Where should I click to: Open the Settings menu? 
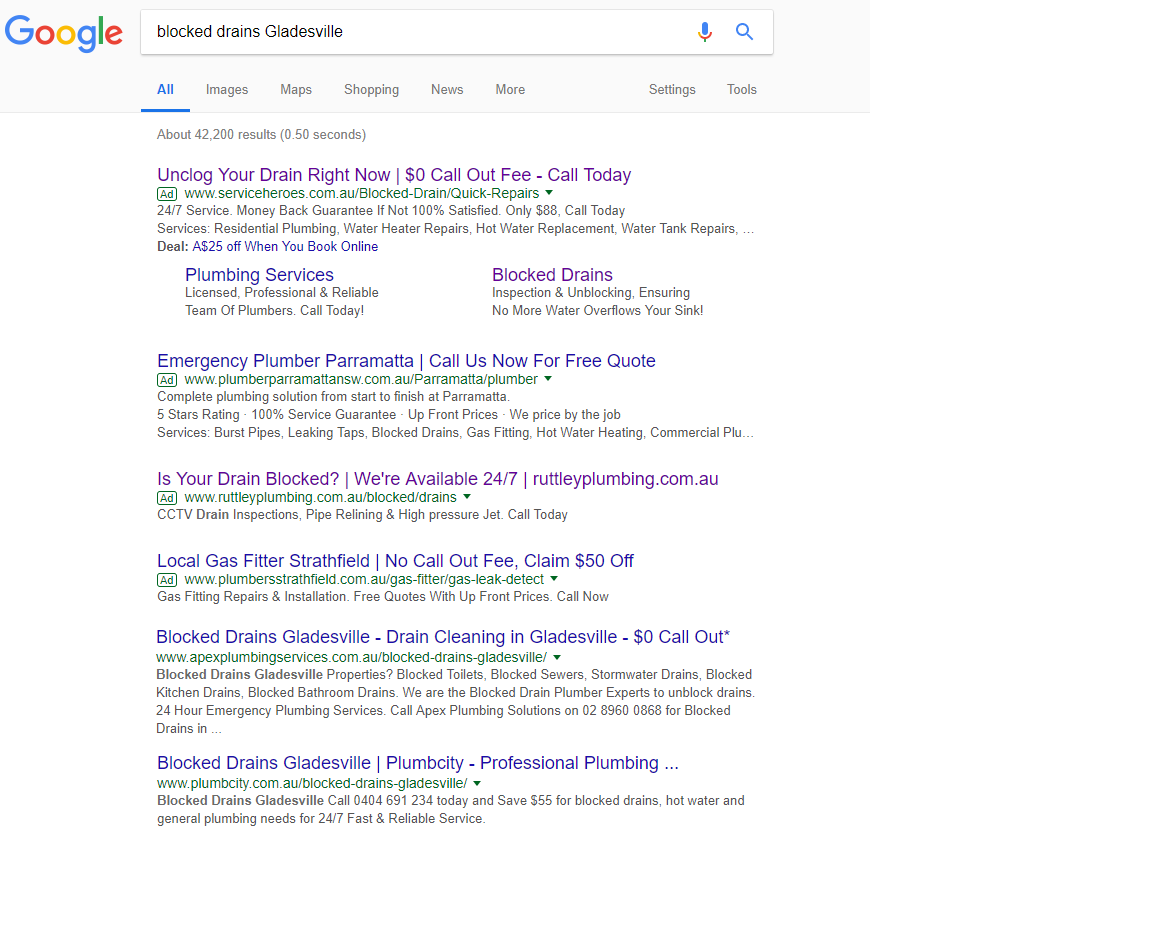pyautogui.click(x=672, y=89)
